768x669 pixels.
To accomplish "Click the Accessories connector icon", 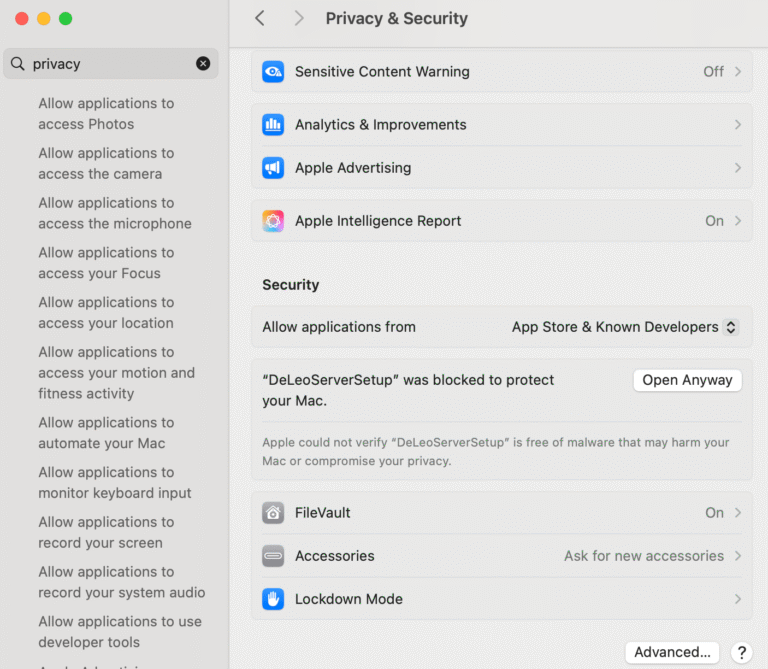I will (x=273, y=556).
